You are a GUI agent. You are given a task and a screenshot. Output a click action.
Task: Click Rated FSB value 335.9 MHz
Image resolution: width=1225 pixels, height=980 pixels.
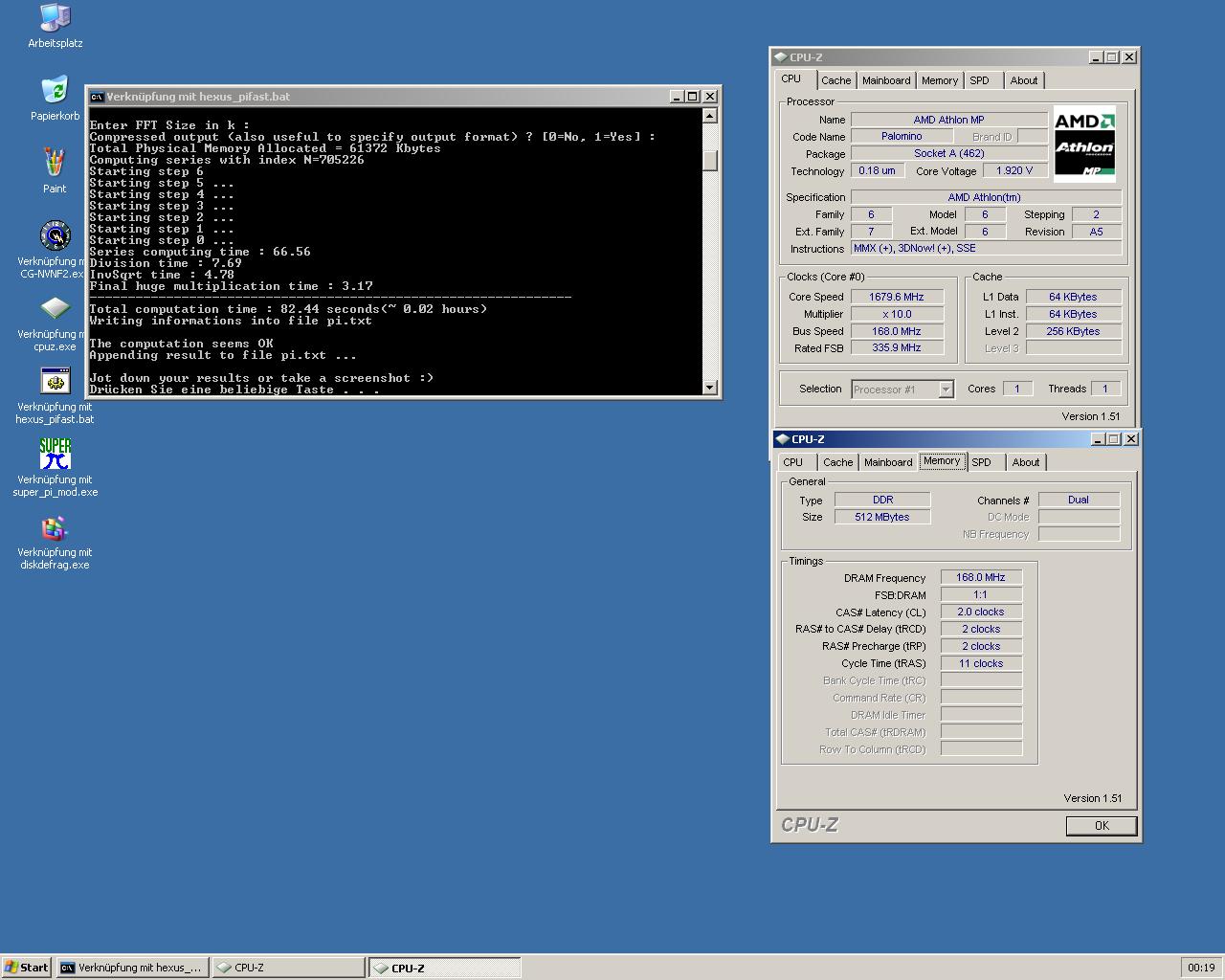tap(896, 348)
